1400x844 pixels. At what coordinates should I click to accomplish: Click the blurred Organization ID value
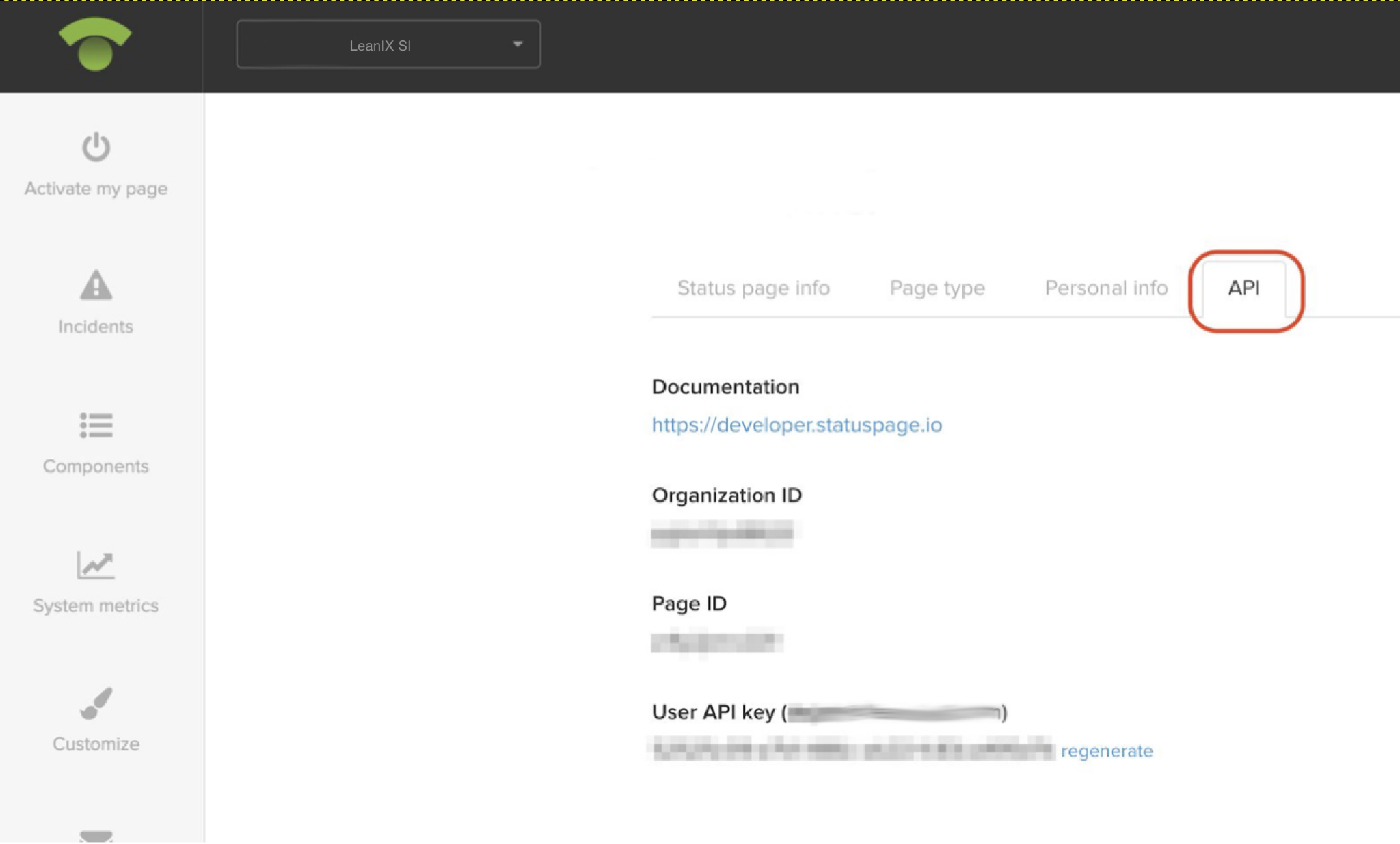[723, 534]
